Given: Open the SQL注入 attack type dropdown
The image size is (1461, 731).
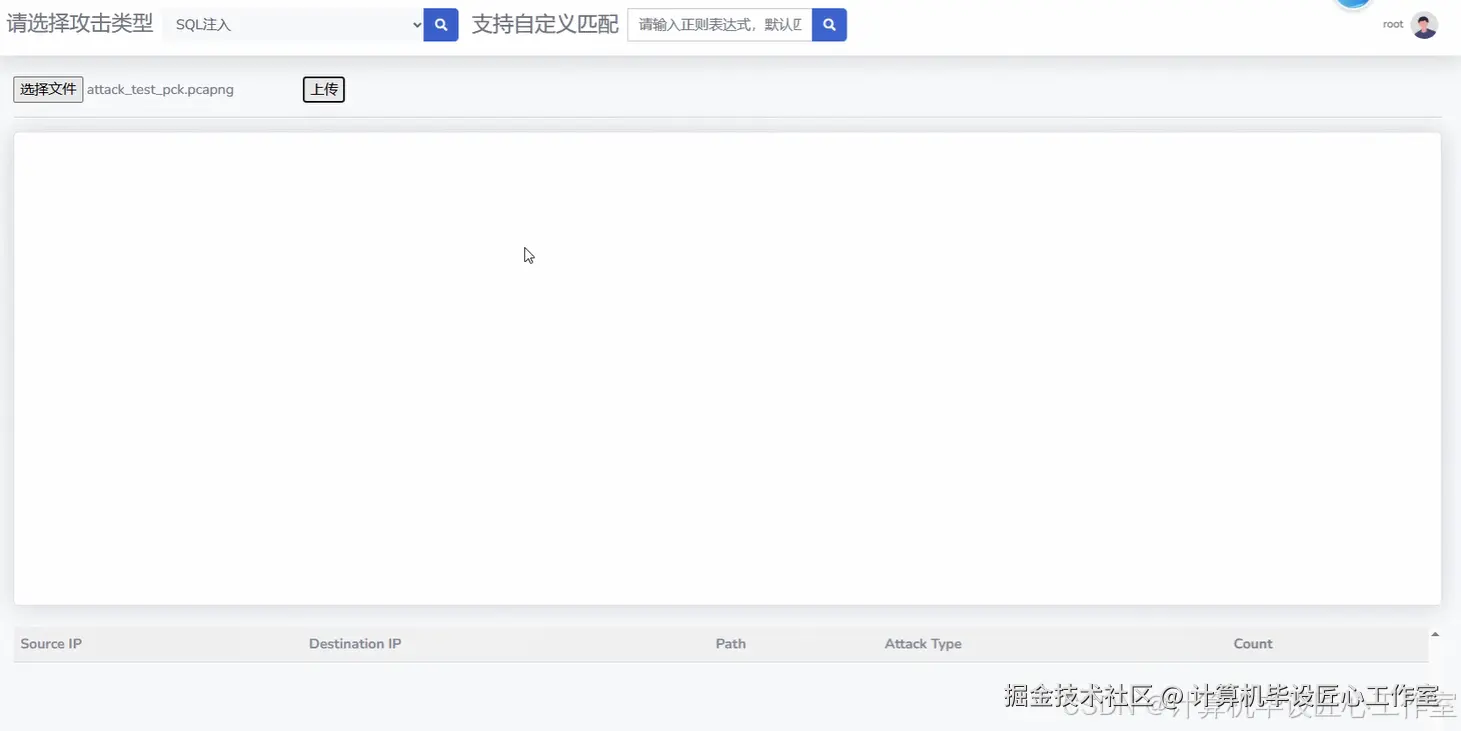Looking at the screenshot, I should tap(290, 24).
